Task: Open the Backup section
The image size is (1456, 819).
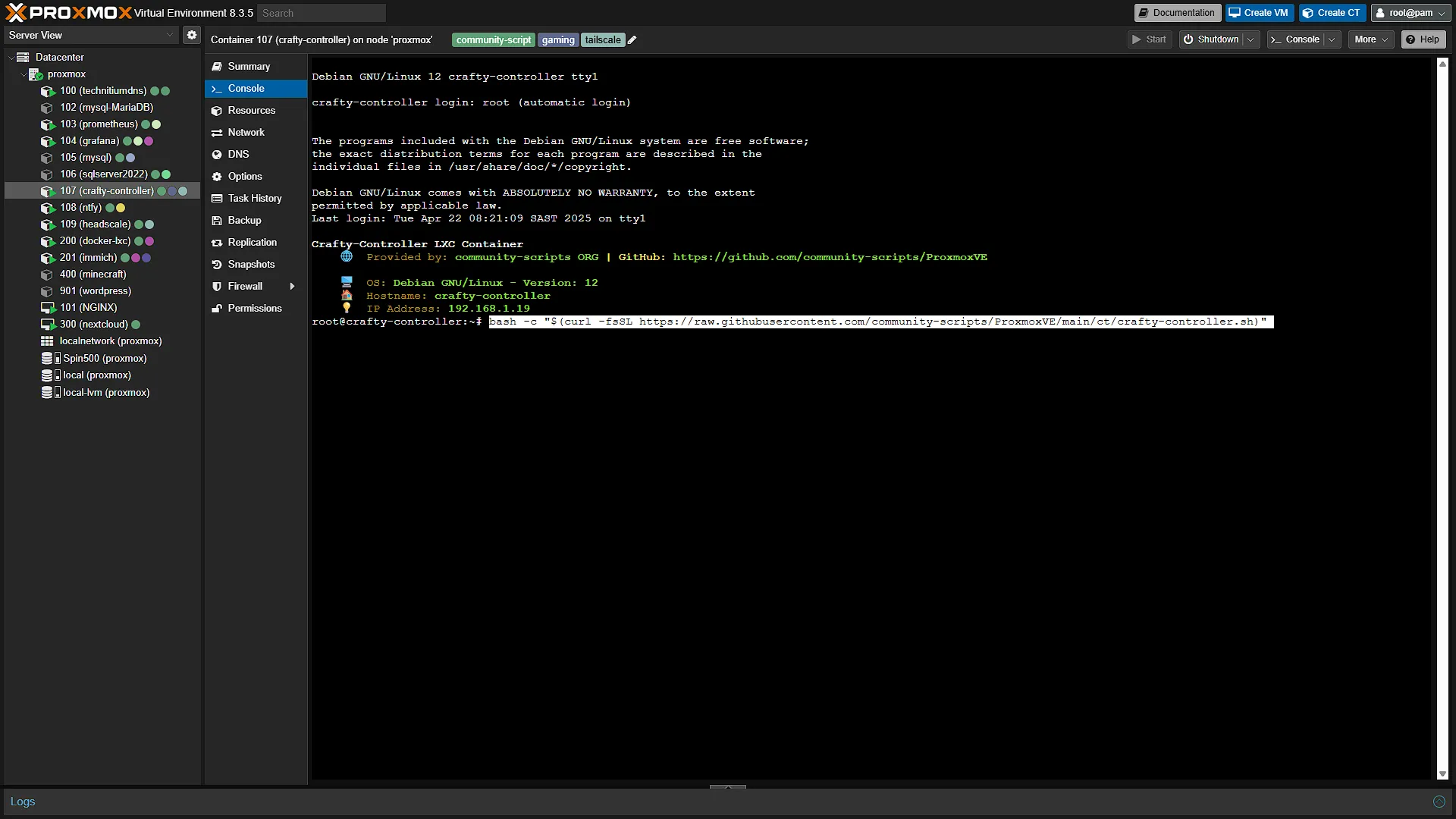Action: 256,221
